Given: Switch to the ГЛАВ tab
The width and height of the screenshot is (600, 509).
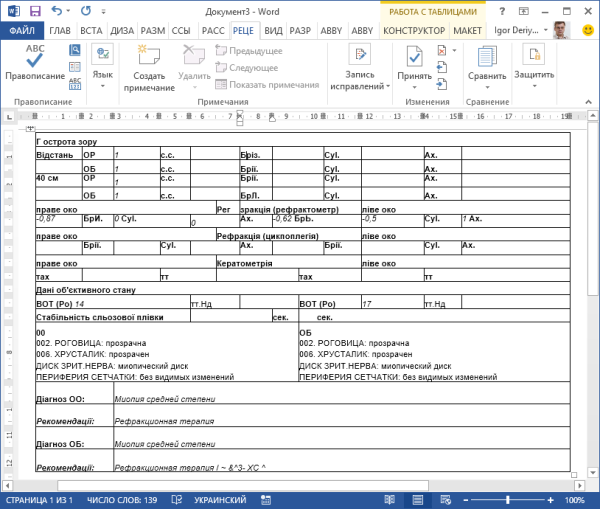Looking at the screenshot, I should [60, 31].
